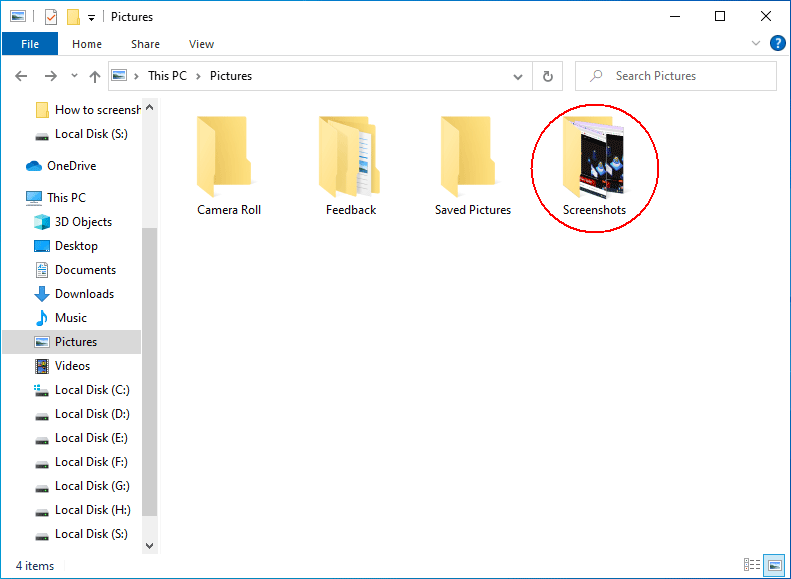Expand the address bar history dropdown
This screenshot has height=579, width=791.
pyautogui.click(x=518, y=77)
